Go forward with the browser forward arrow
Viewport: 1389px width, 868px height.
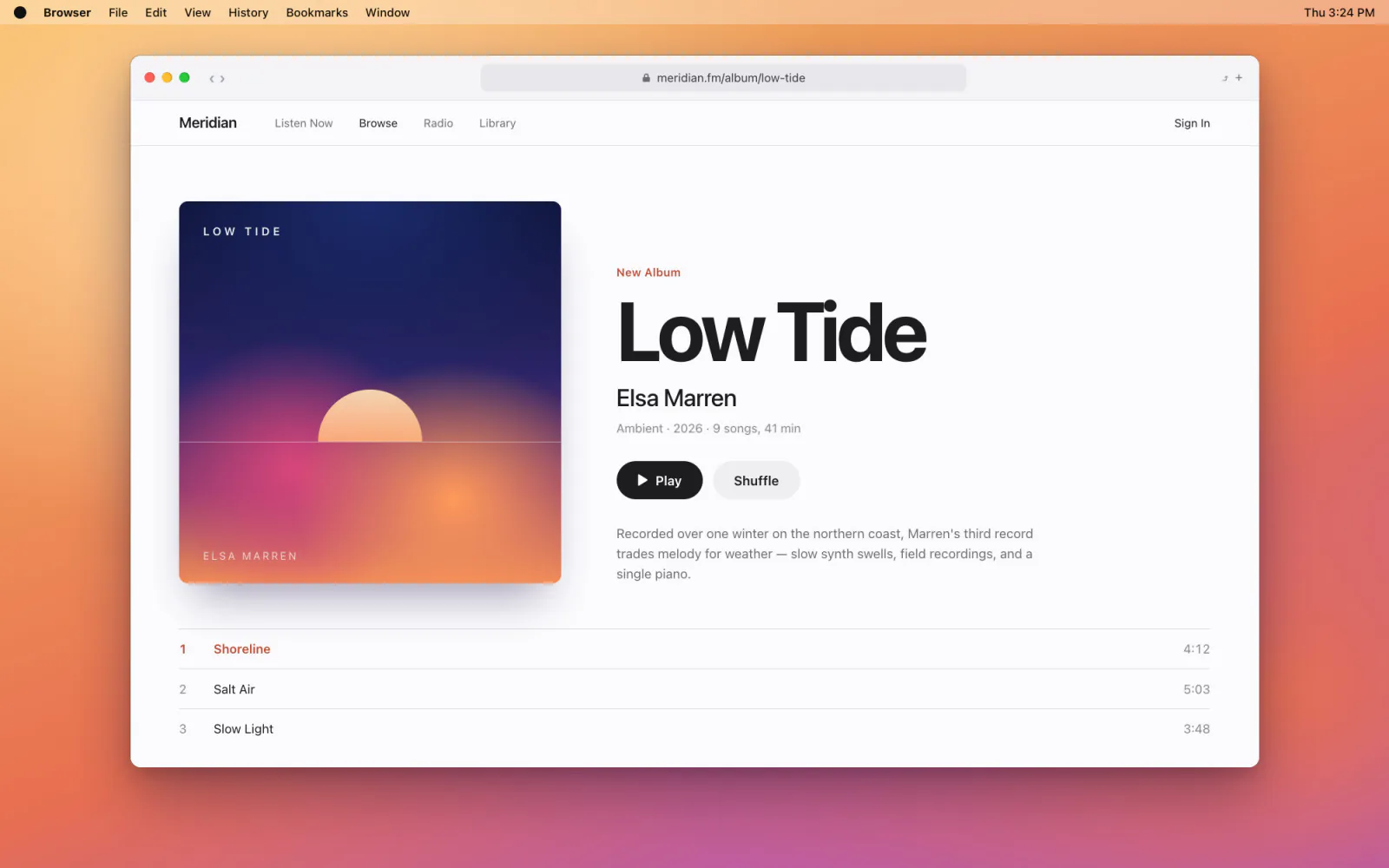click(222, 78)
